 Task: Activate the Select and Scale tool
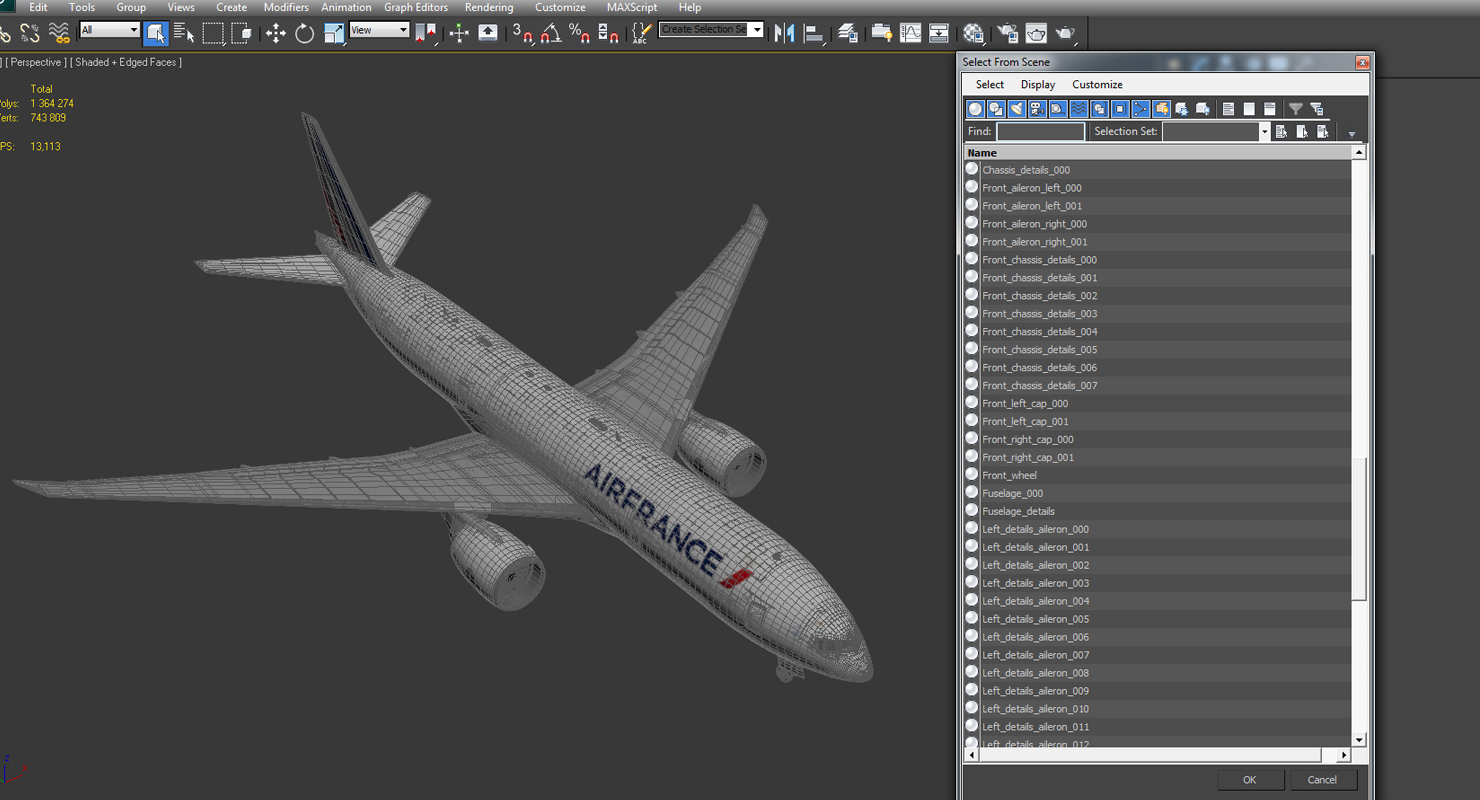[333, 33]
